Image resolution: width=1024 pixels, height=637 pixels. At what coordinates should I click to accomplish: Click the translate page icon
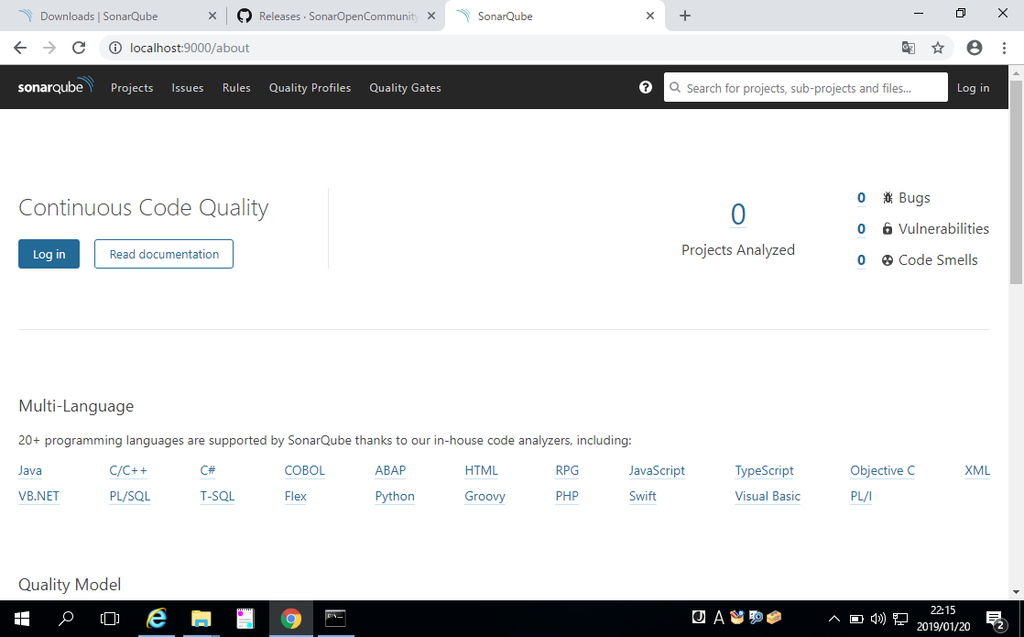tap(908, 48)
